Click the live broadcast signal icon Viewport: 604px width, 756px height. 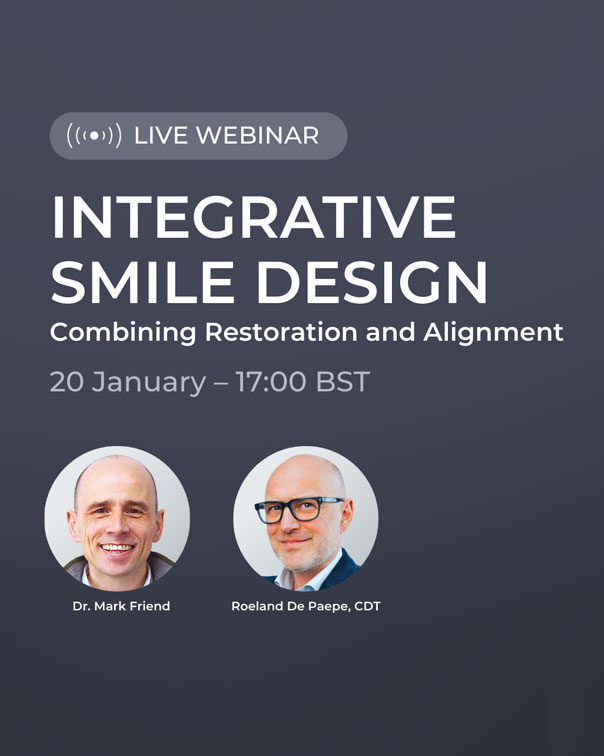point(93,136)
